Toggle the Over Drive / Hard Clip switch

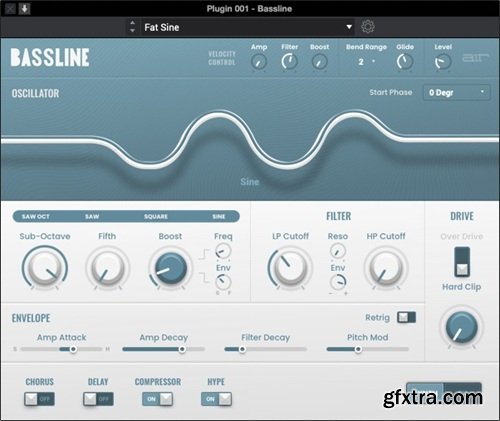462,262
